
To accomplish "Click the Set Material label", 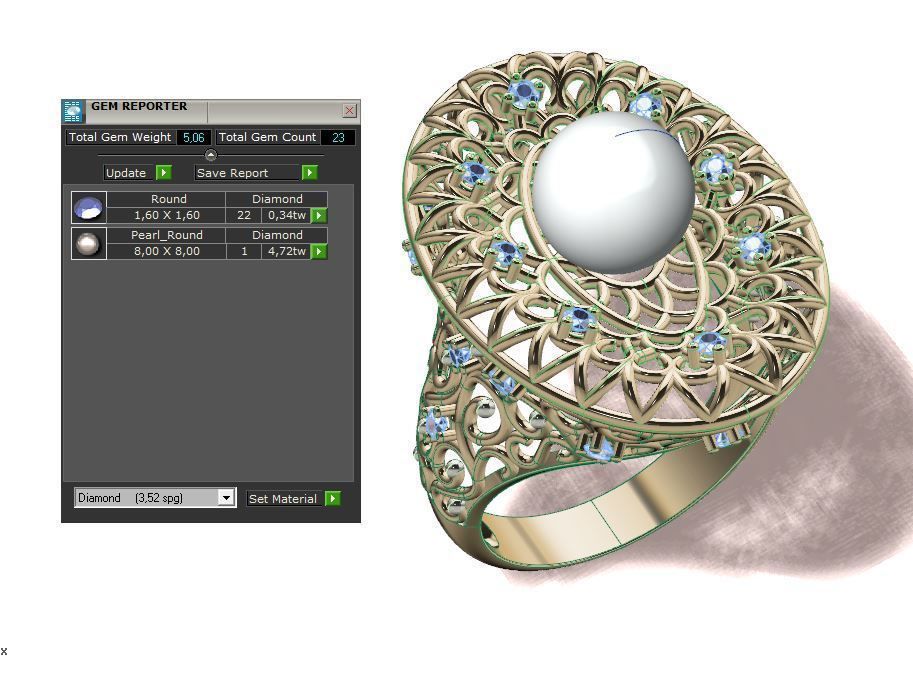I will pos(282,498).
